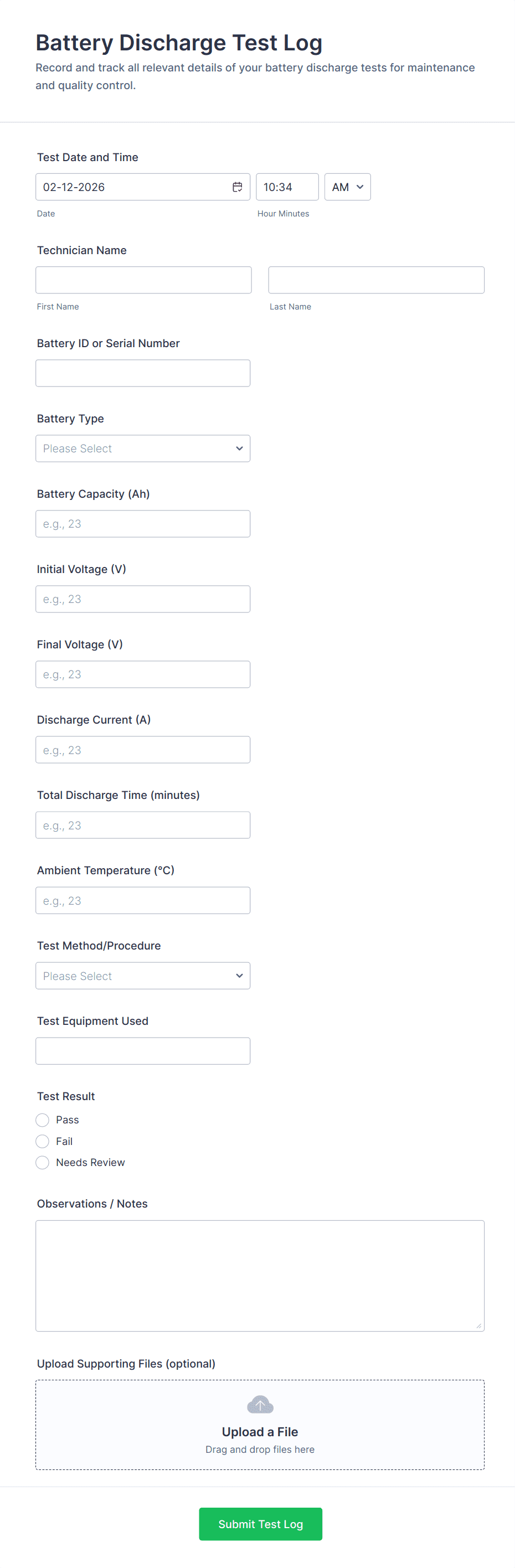
Task: Expand the Battery Type dropdown
Action: 142,448
